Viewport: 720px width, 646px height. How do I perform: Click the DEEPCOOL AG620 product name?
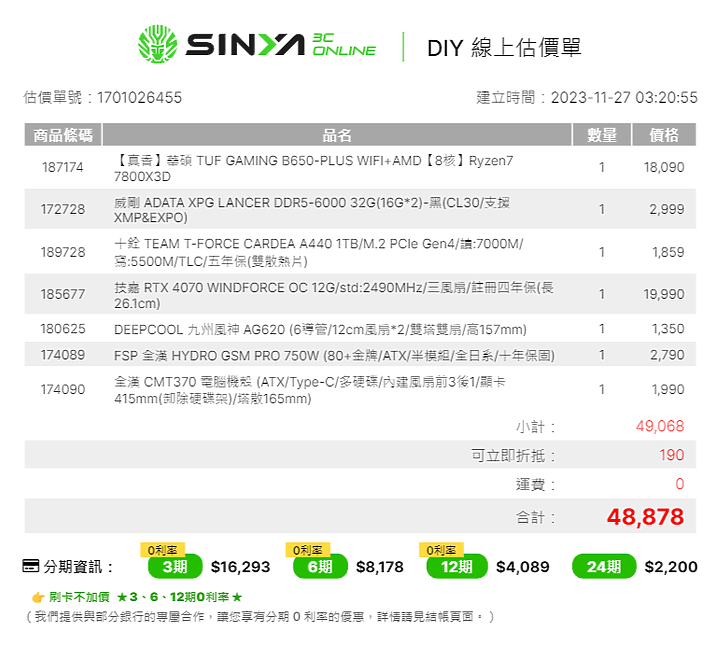320,330
